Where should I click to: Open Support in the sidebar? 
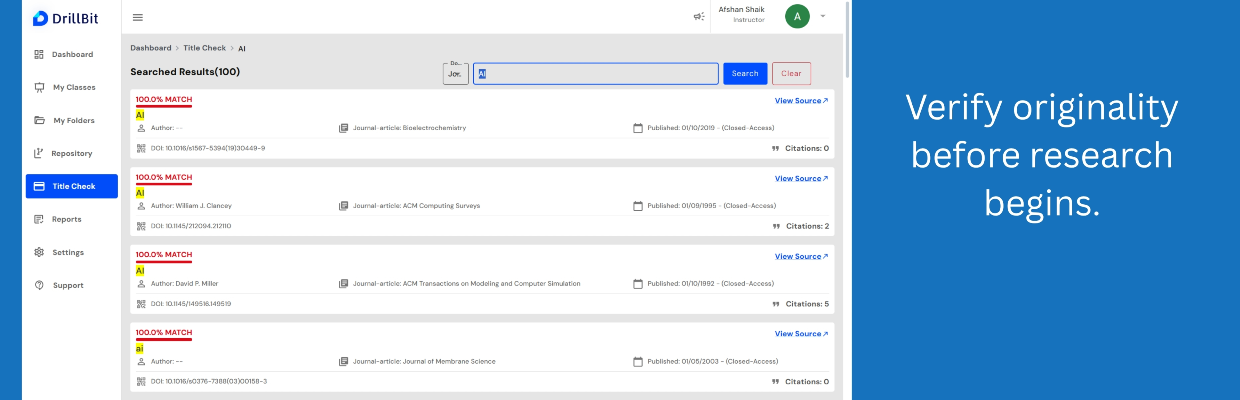point(72,285)
